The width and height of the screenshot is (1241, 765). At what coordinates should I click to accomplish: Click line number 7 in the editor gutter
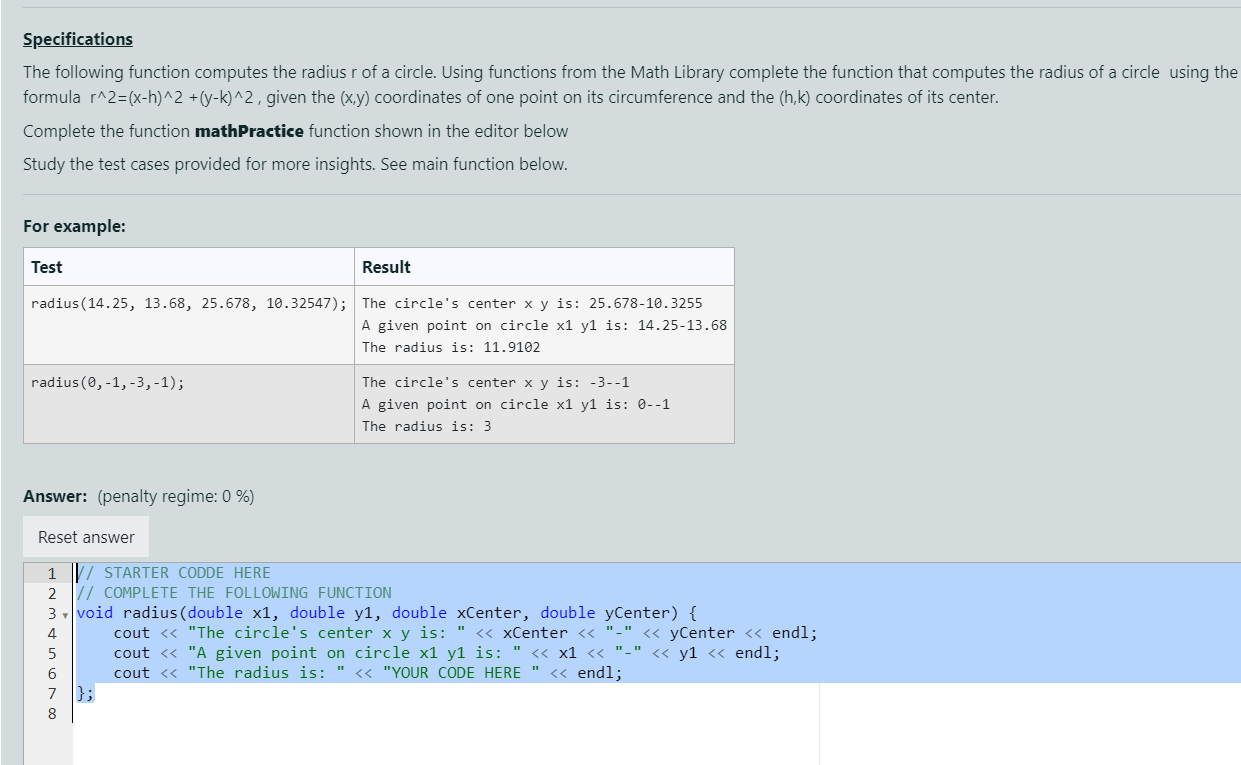tap(50, 692)
